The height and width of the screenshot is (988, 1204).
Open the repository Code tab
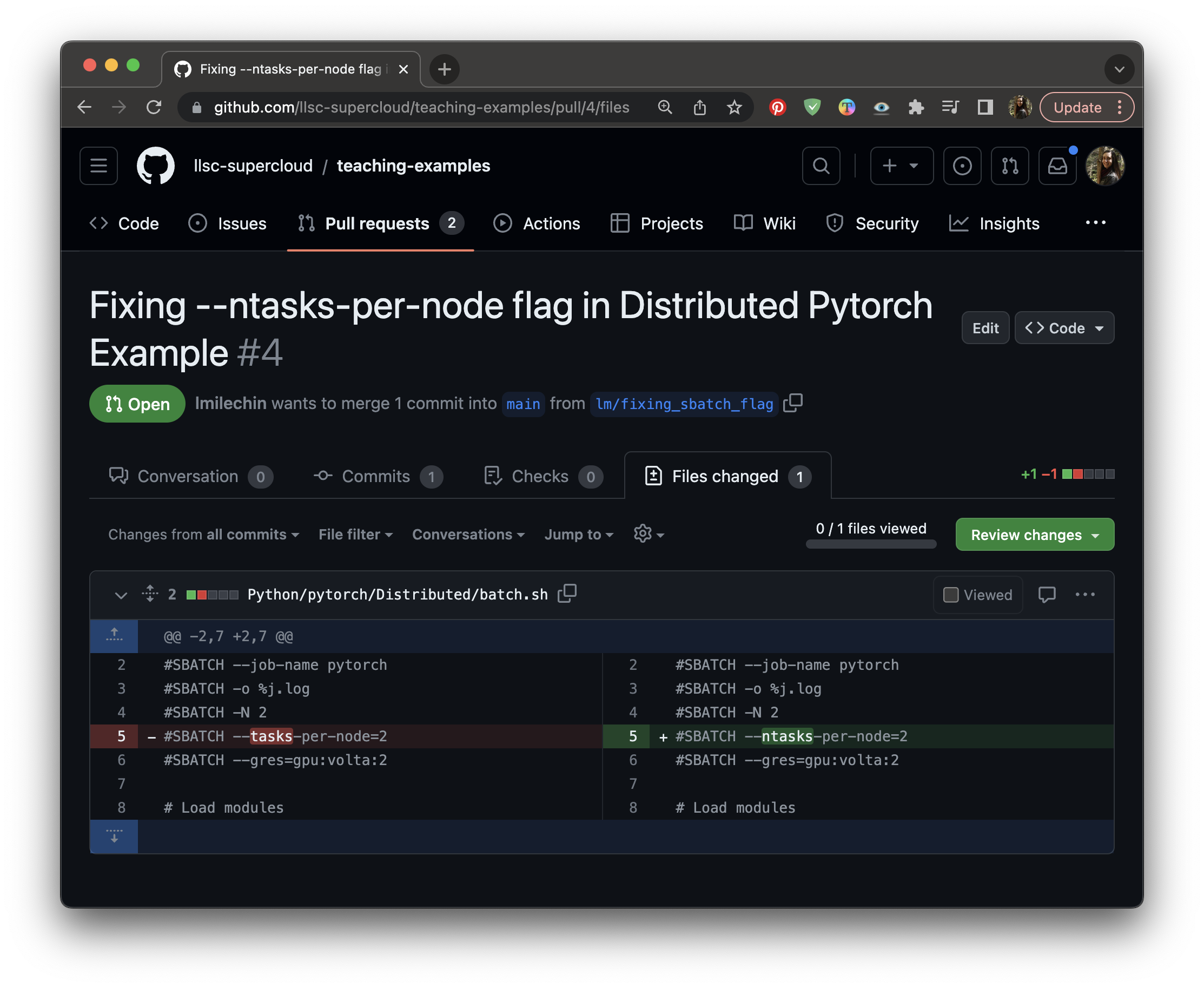tap(124, 223)
